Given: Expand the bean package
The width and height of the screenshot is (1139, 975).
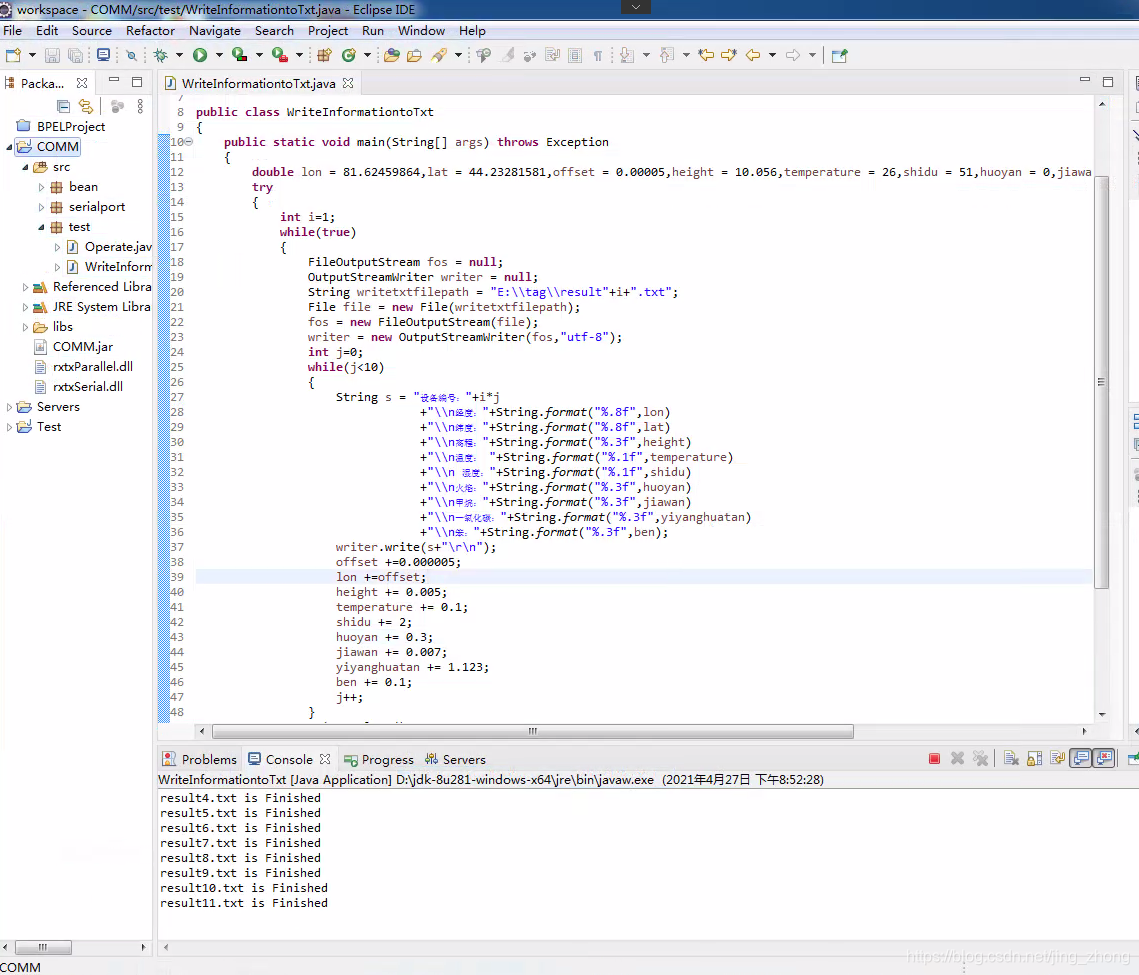Looking at the screenshot, I should 41,187.
